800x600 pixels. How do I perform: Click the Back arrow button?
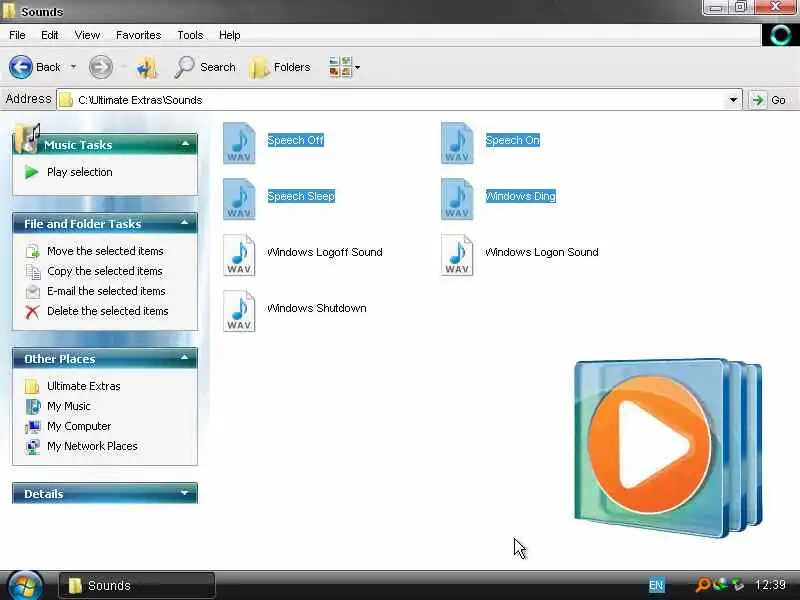click(x=21, y=67)
